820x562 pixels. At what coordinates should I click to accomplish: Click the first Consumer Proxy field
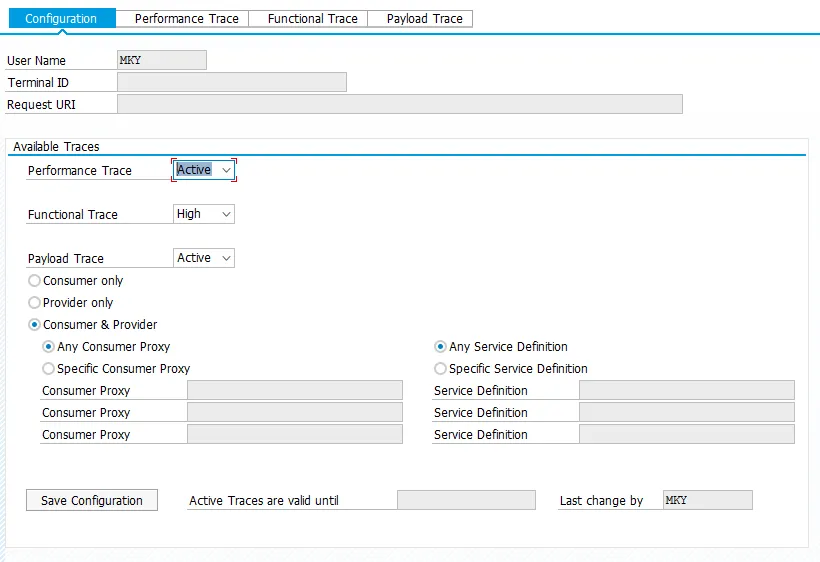coord(295,391)
